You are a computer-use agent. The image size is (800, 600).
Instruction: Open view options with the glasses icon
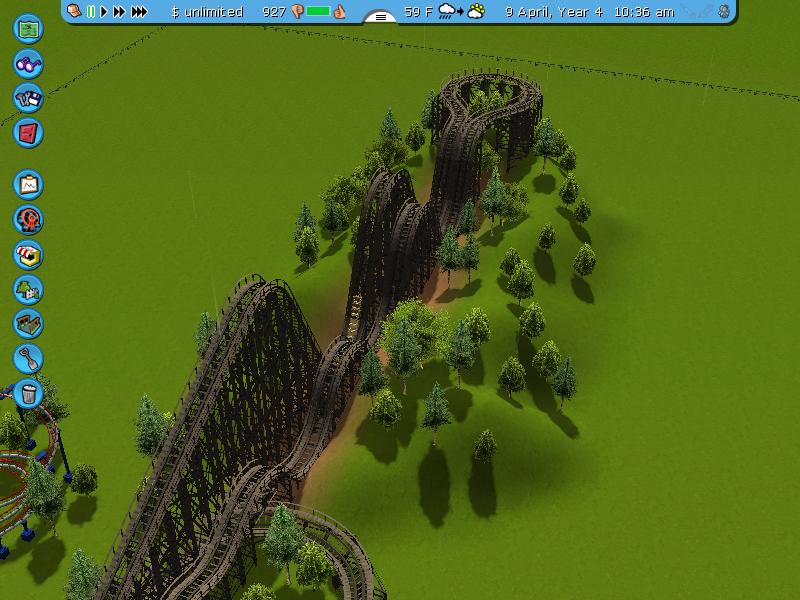pos(28,63)
